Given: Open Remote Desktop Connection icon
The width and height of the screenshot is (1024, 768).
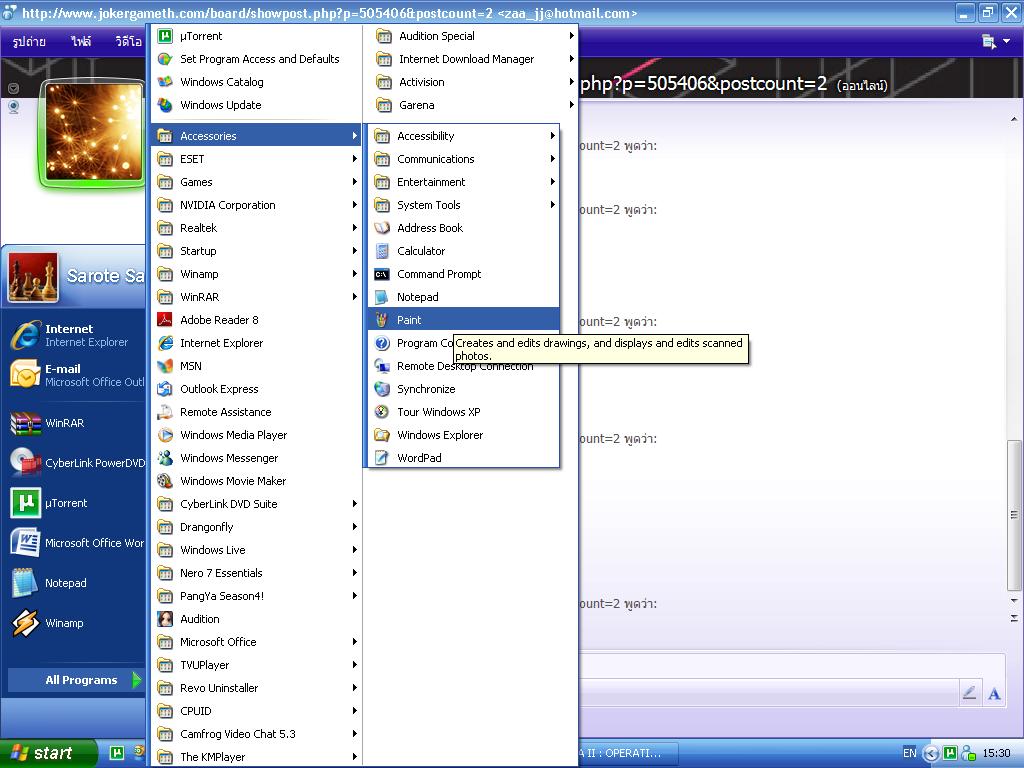Looking at the screenshot, I should [382, 366].
